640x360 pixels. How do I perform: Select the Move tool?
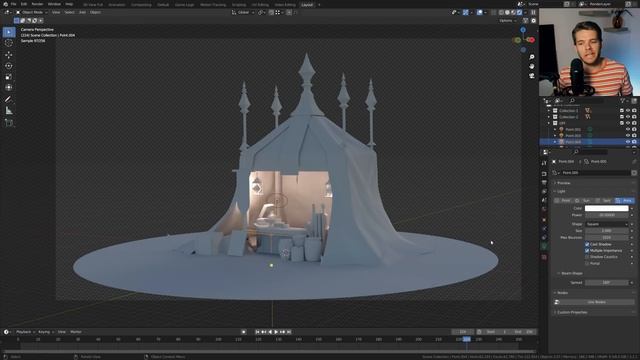9,55
